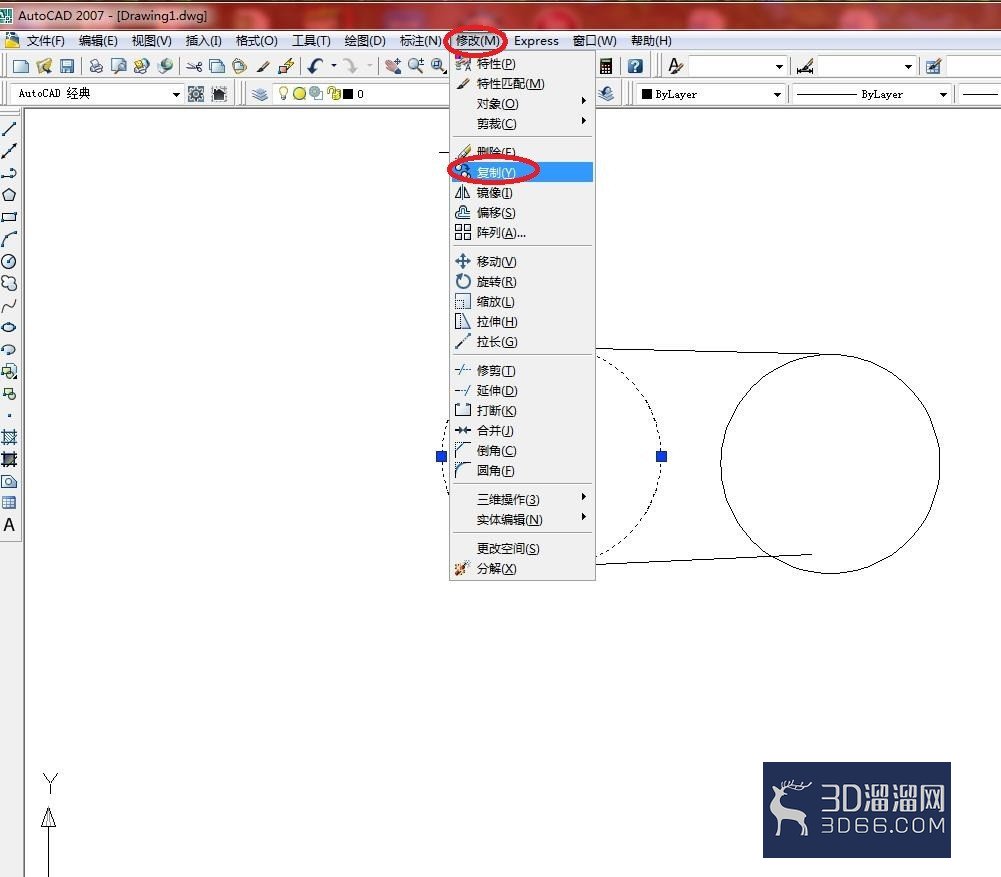Click the right blue grip on ellipse
Image resolution: width=1001 pixels, height=877 pixels.
[661, 456]
